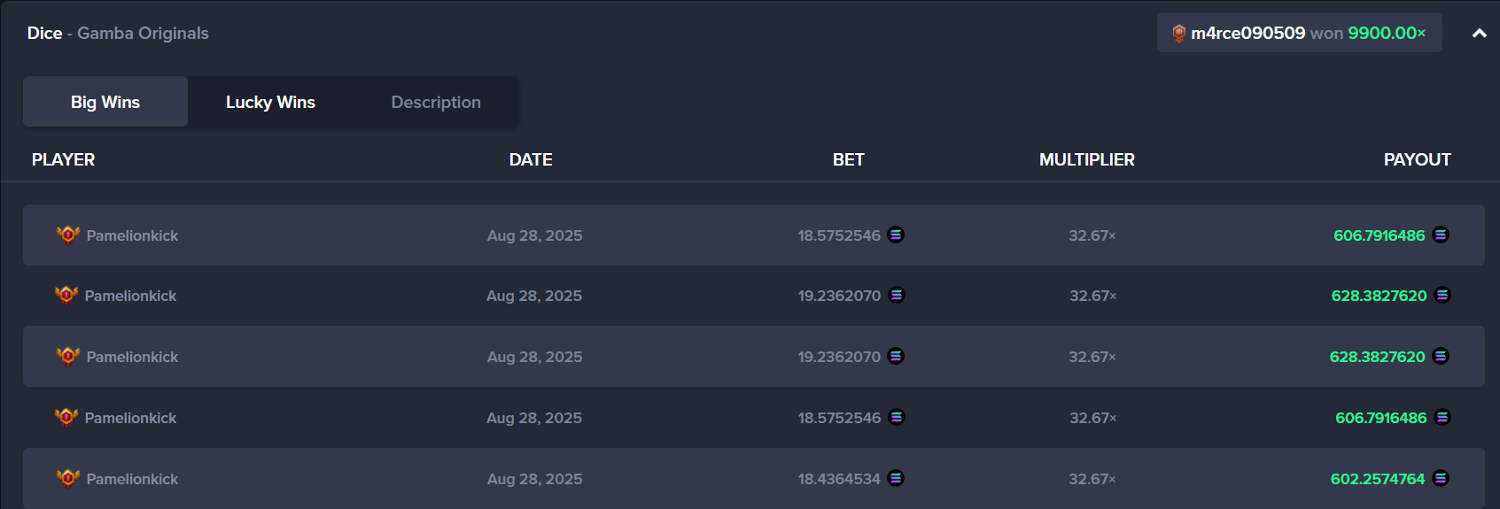Click the rank badge icon in the fifth row

click(68, 478)
